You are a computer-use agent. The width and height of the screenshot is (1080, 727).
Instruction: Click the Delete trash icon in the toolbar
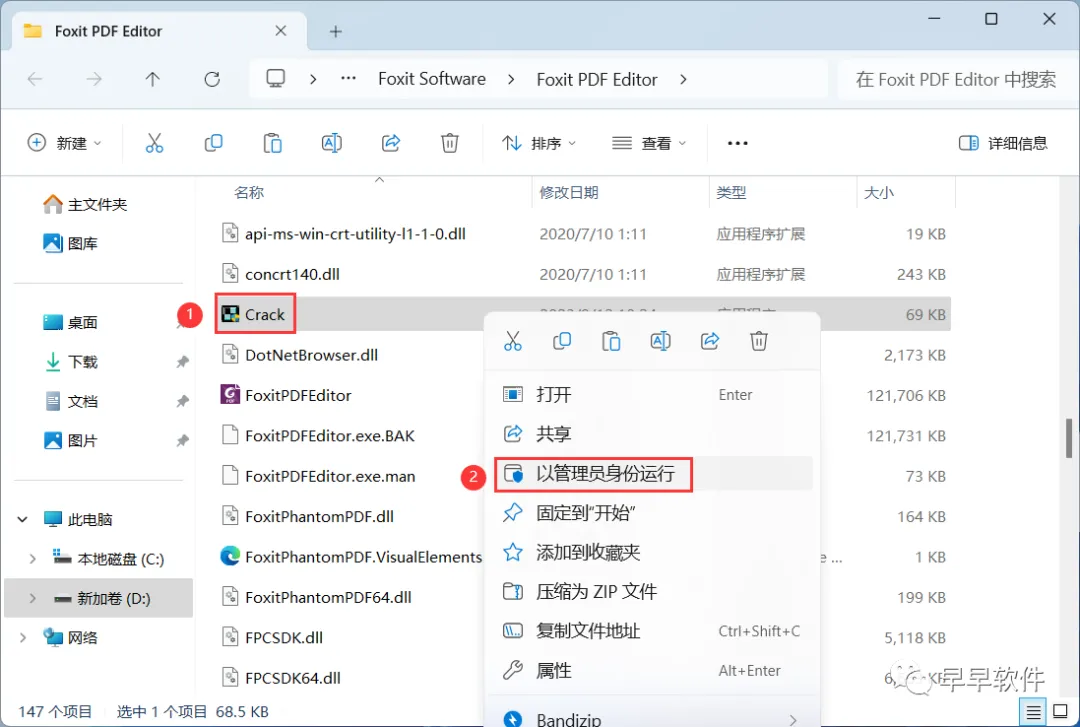(x=450, y=143)
